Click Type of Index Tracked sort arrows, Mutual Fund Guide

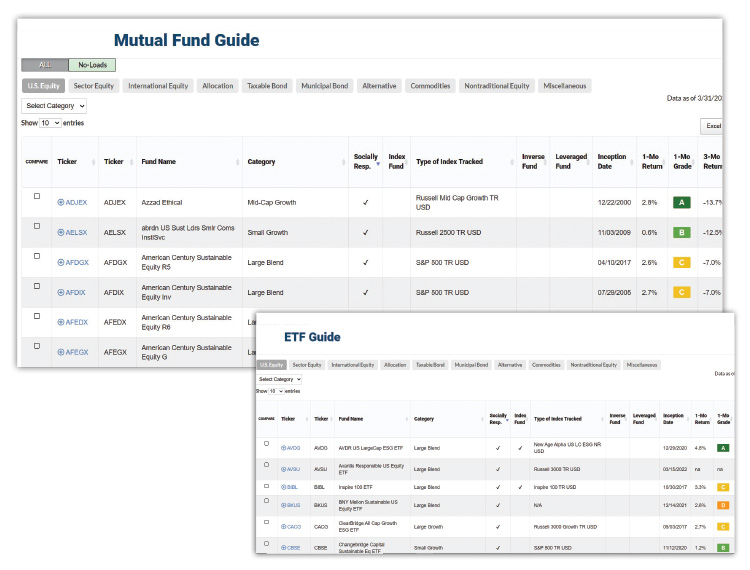512,162
